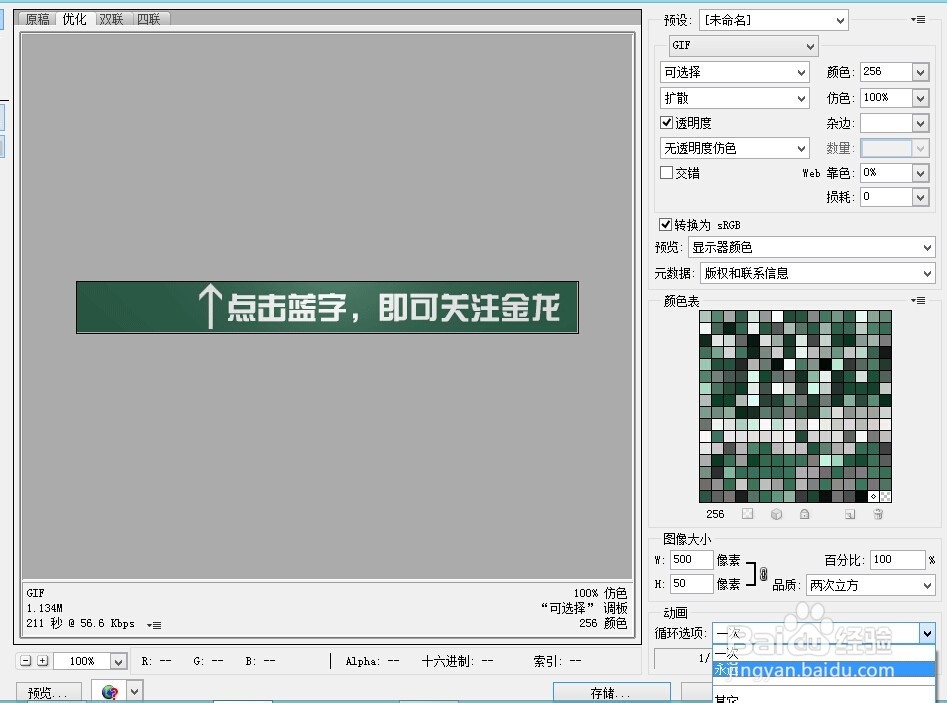
Task: Click "211 秒 @ 56.6 Kbps" download time text
Action: (x=80, y=623)
